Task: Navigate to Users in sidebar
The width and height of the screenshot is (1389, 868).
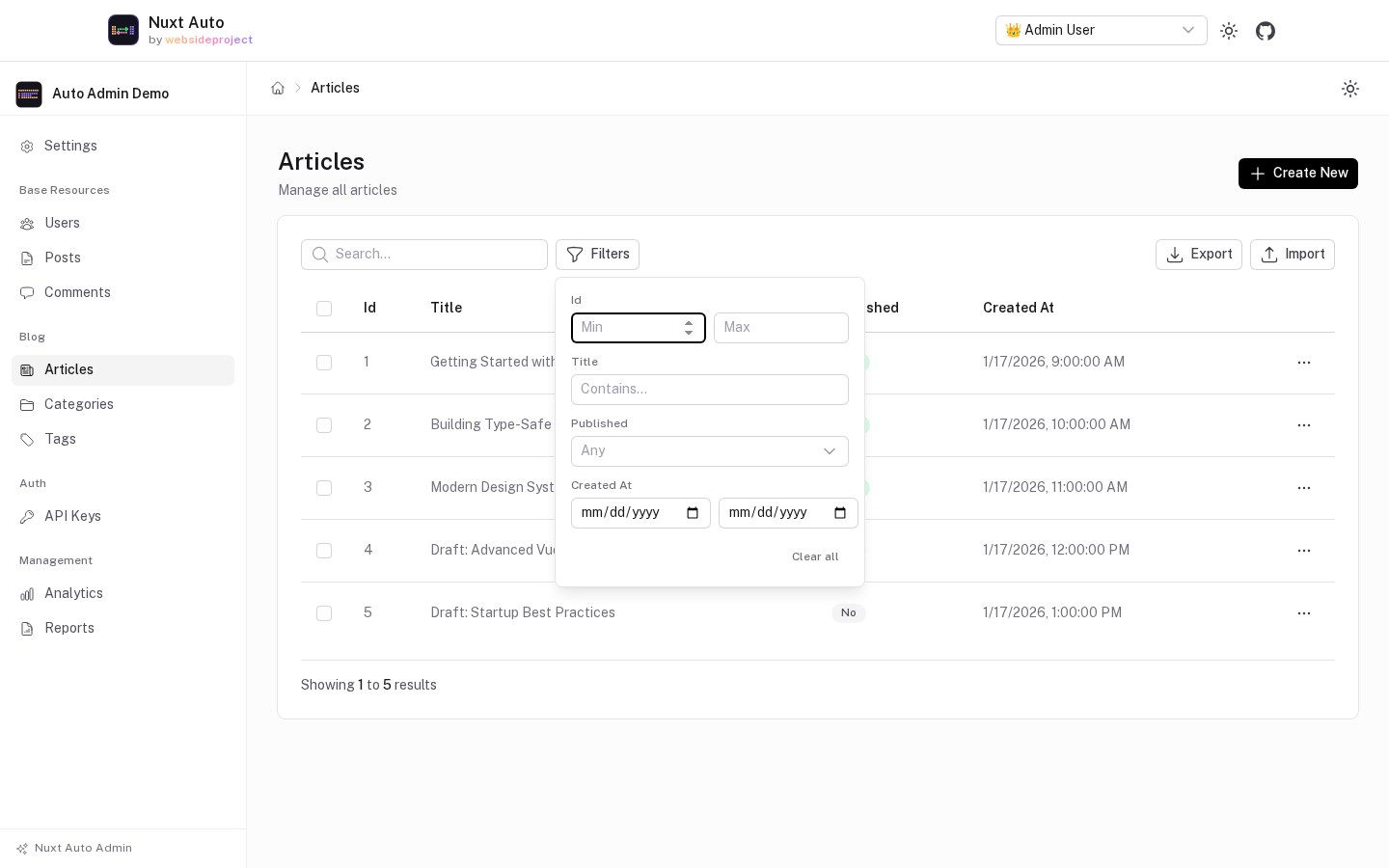Action: pyautogui.click(x=123, y=224)
